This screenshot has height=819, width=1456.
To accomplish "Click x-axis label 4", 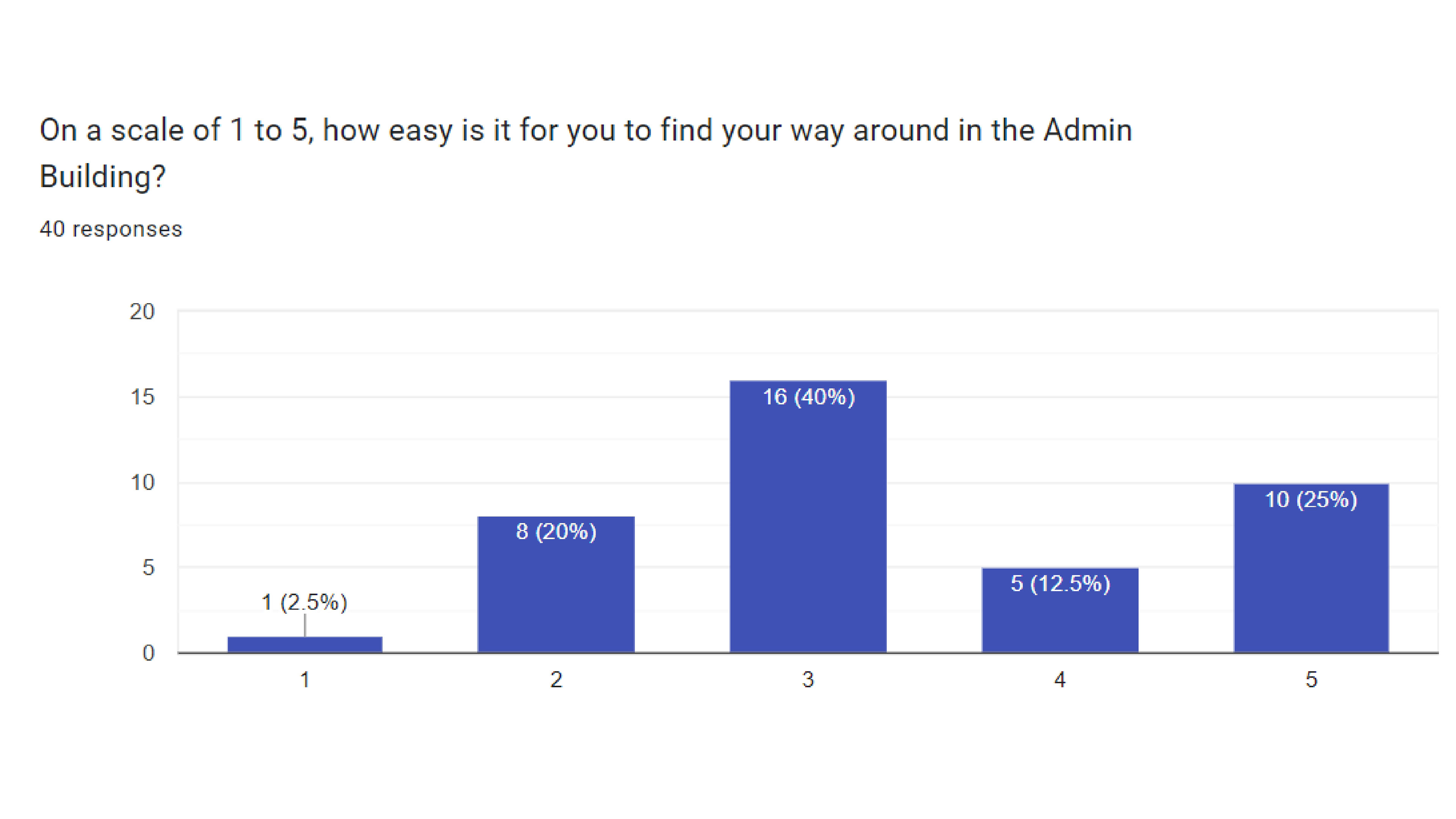I will 1060,679.
